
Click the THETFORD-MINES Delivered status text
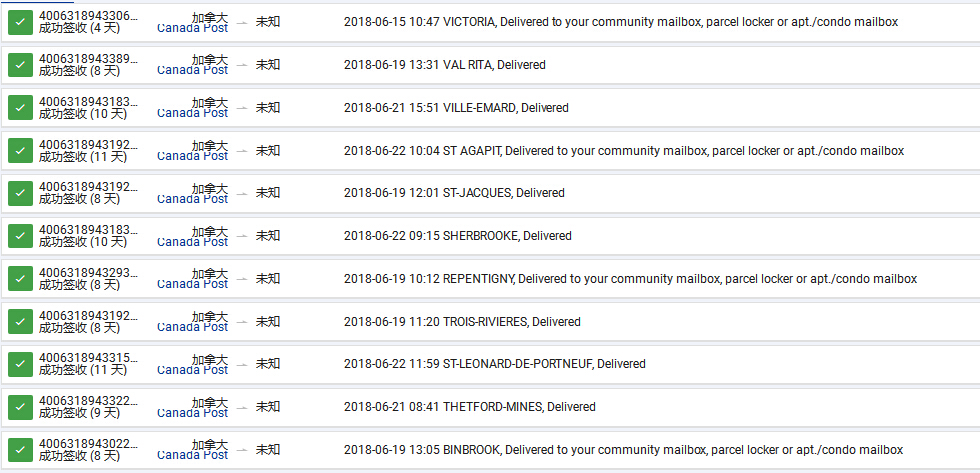[469, 407]
